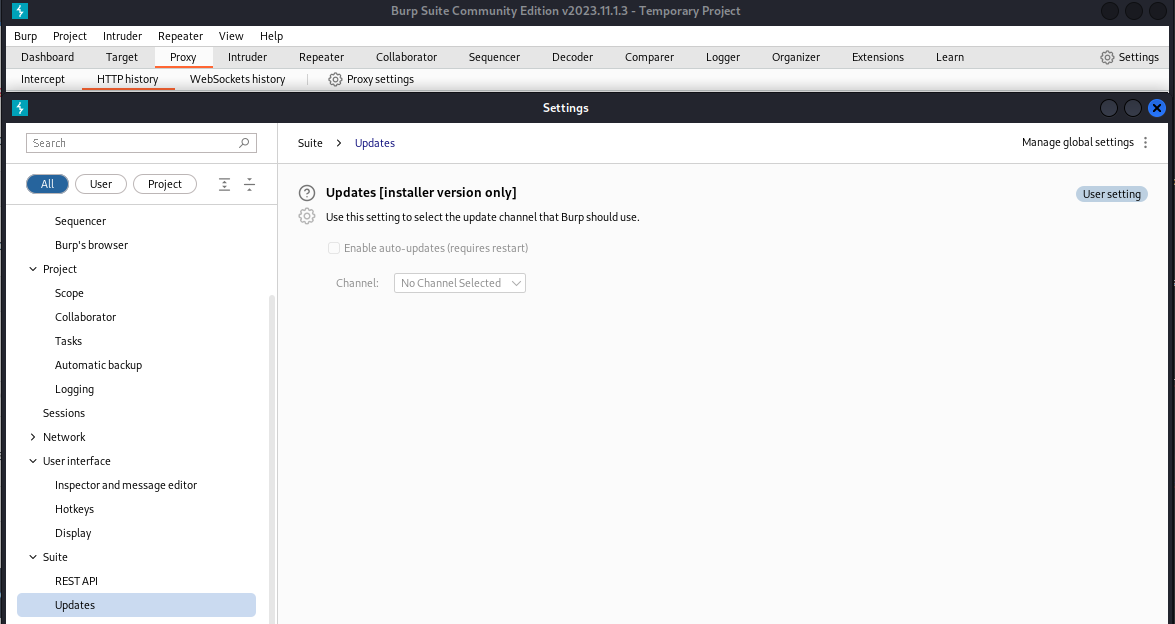
Task: Toggle the Project settings filter pill
Action: [x=164, y=184]
